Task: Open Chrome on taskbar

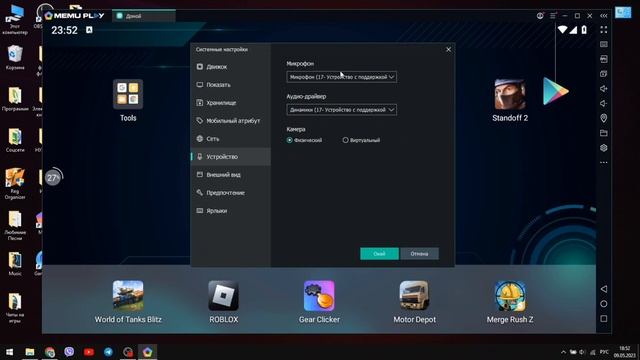Action: click(49, 351)
